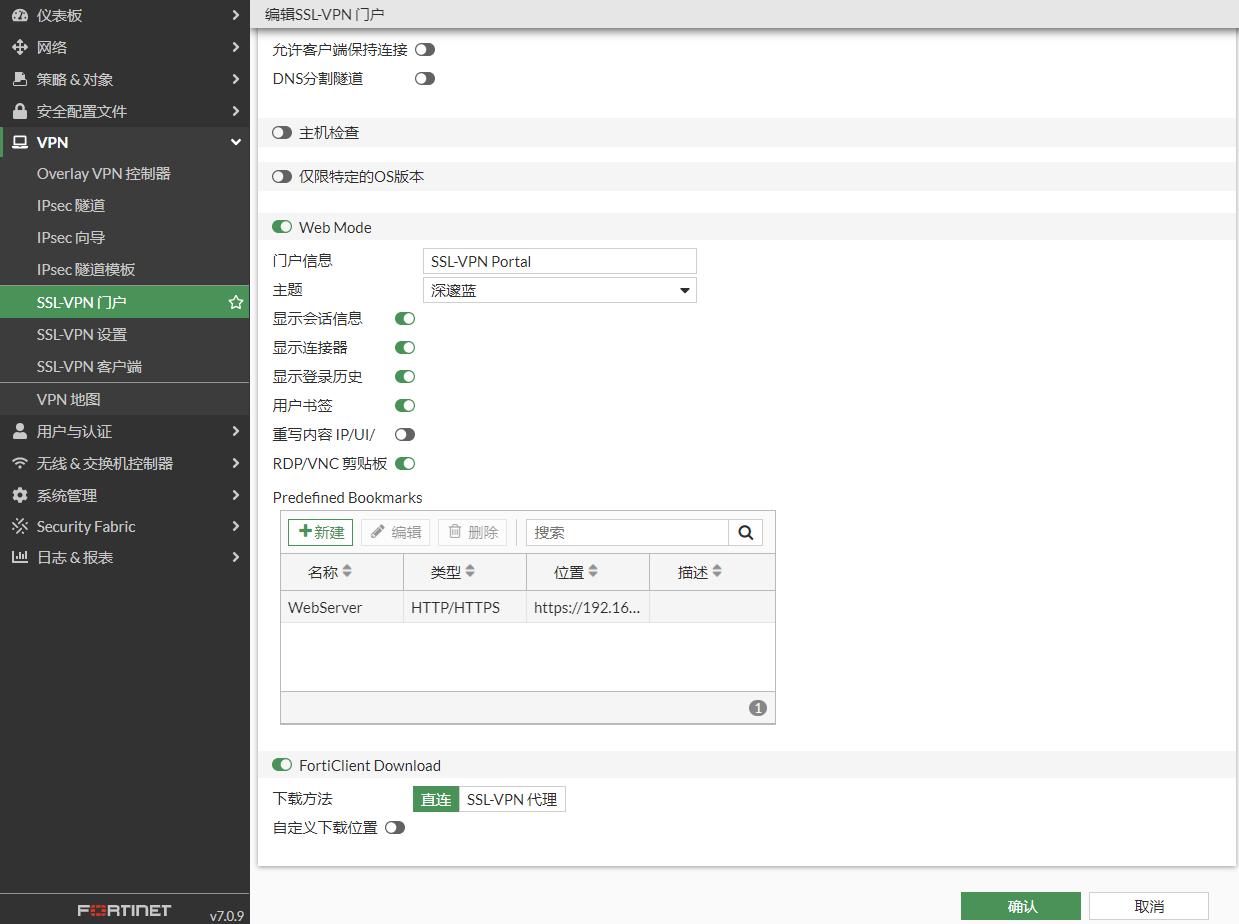Disable Web Mode toggle
The width and height of the screenshot is (1239, 924).
coord(282,227)
